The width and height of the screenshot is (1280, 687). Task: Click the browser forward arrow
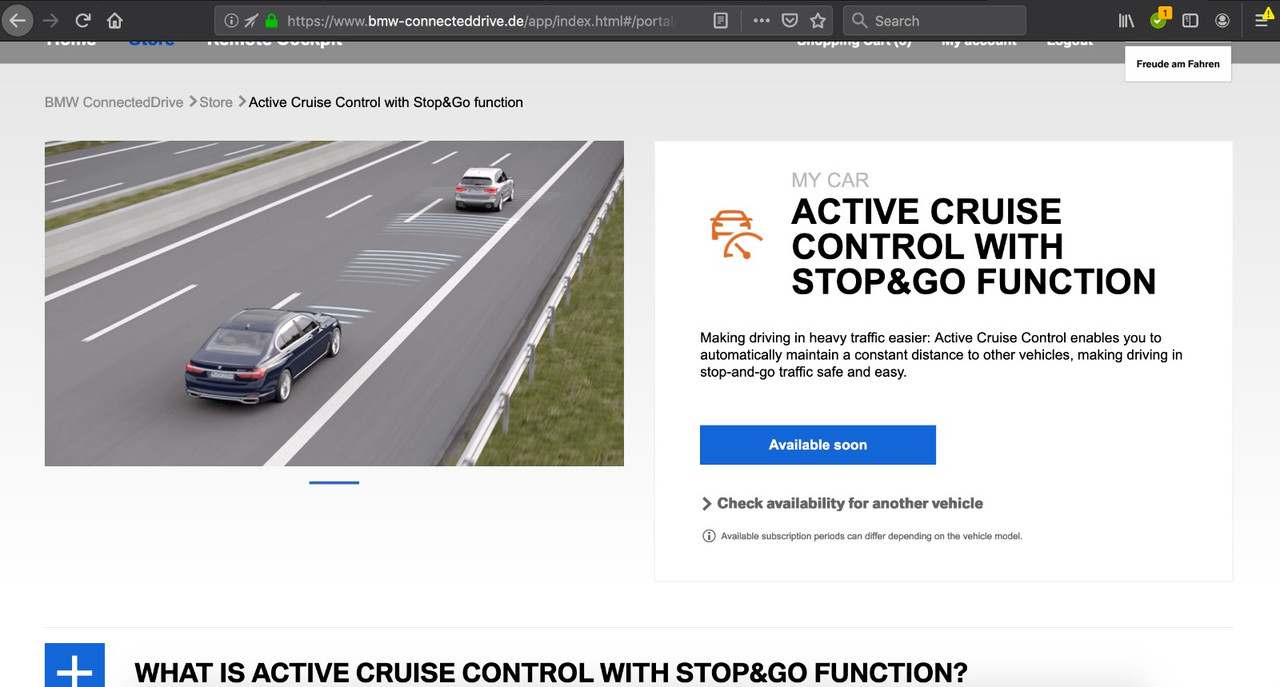(51, 20)
